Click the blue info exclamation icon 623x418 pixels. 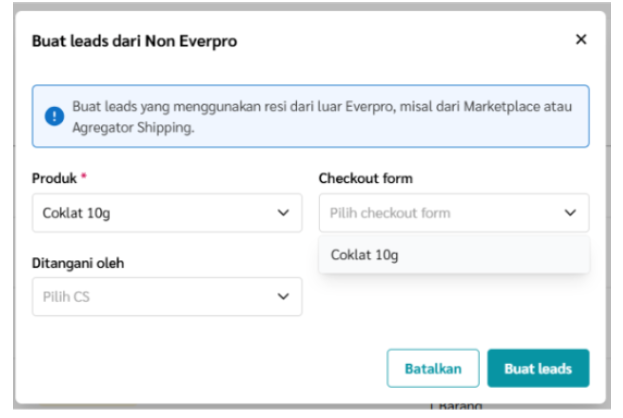pos(54,116)
